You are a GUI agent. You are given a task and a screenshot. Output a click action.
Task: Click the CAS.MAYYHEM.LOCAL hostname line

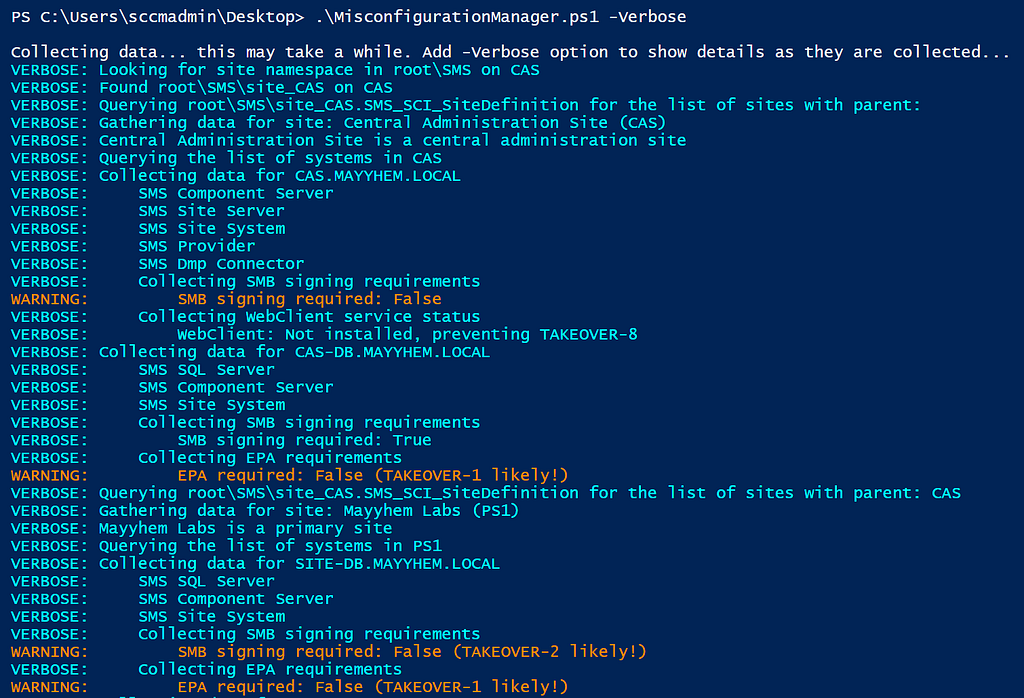(279, 176)
